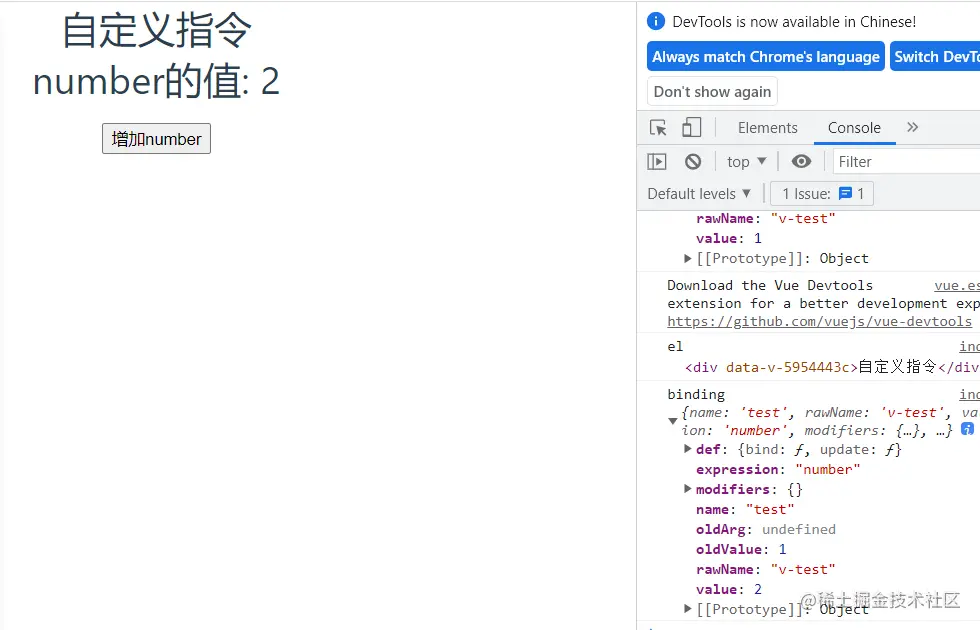Screen dimensions: 980x630
Task: Expand the modifiers: {} row
Action: [742, 489]
